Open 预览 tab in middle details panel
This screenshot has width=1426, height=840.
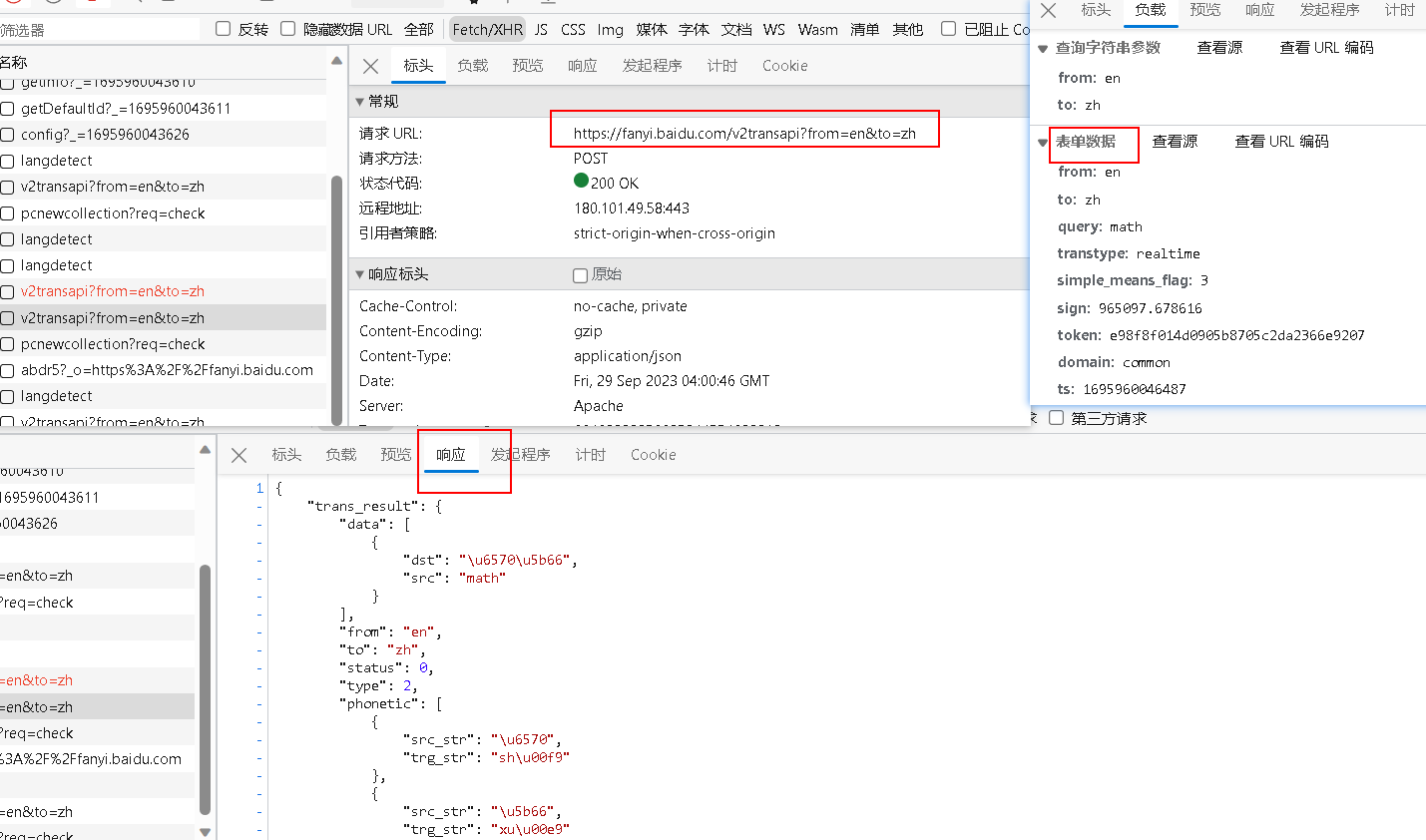click(528, 66)
